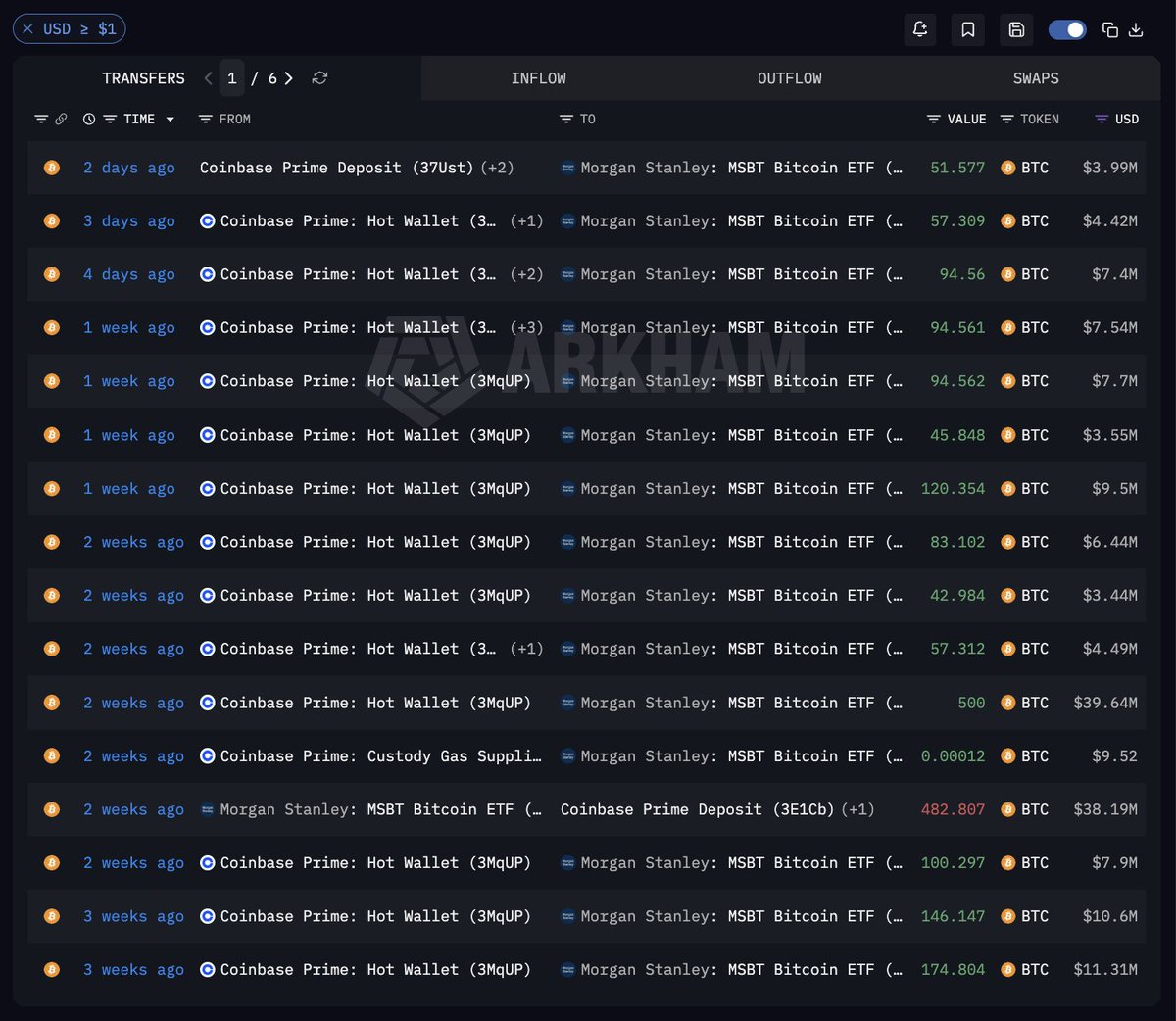
Task: Remove the USD ≥ $1 filter chip
Action: tap(27, 29)
